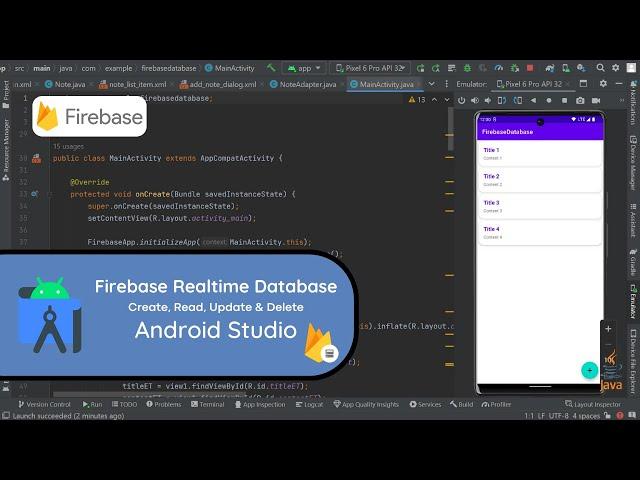Click the emulator Overview square button

(x=564, y=100)
